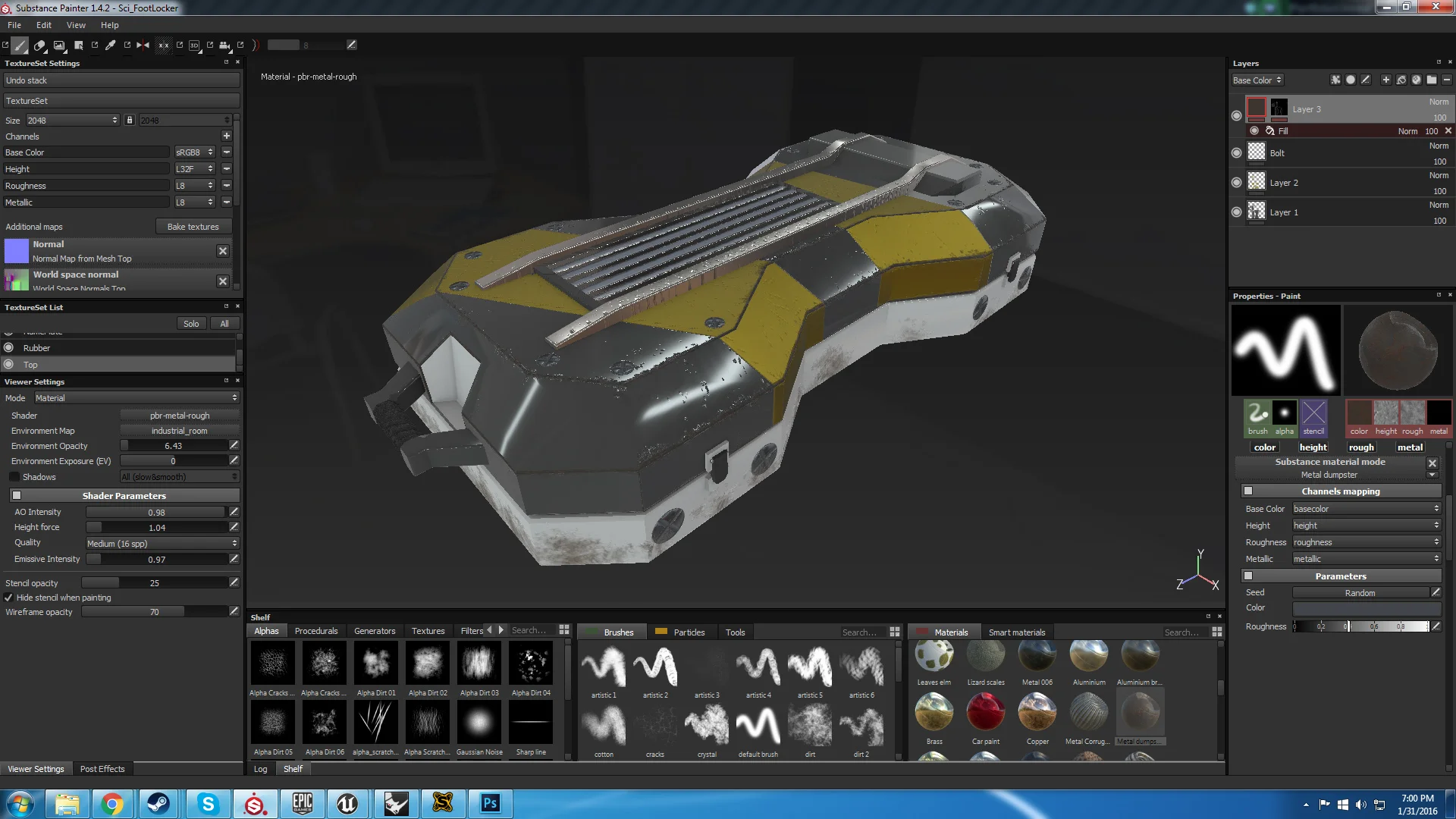Uncheck Hide stencil when painting

(x=9, y=598)
